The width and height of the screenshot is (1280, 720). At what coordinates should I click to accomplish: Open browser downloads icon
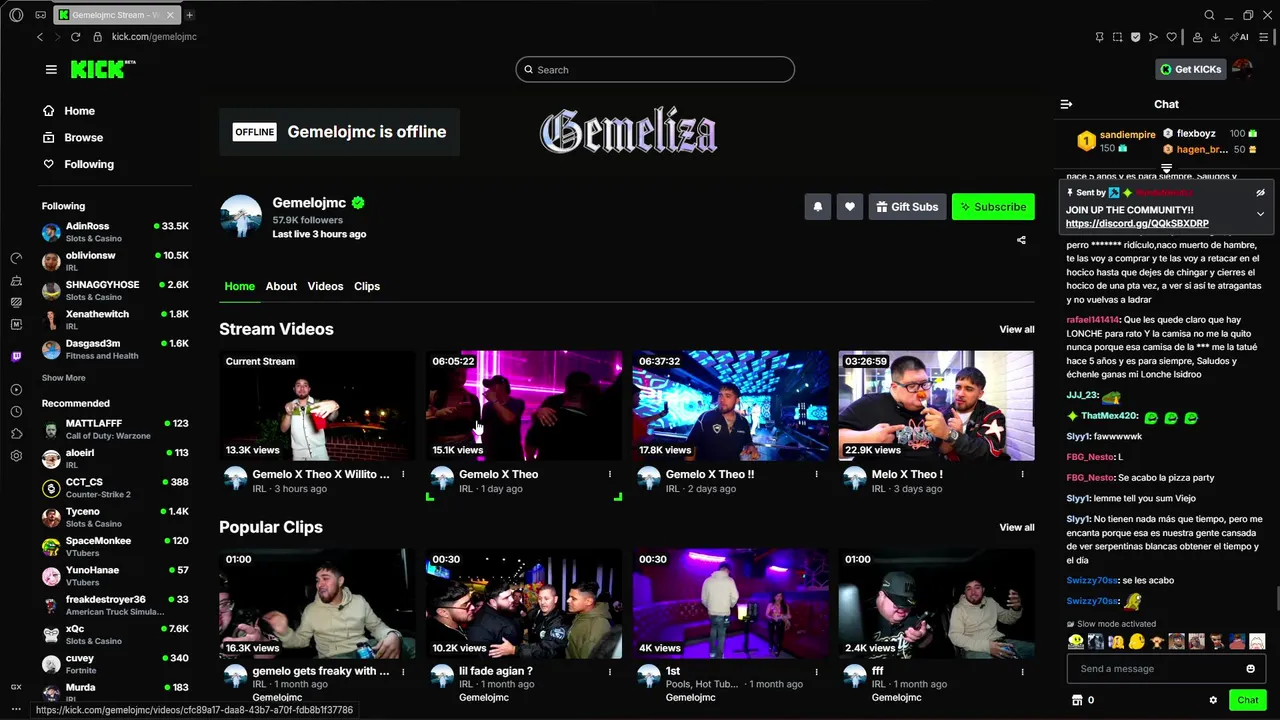tap(1215, 37)
